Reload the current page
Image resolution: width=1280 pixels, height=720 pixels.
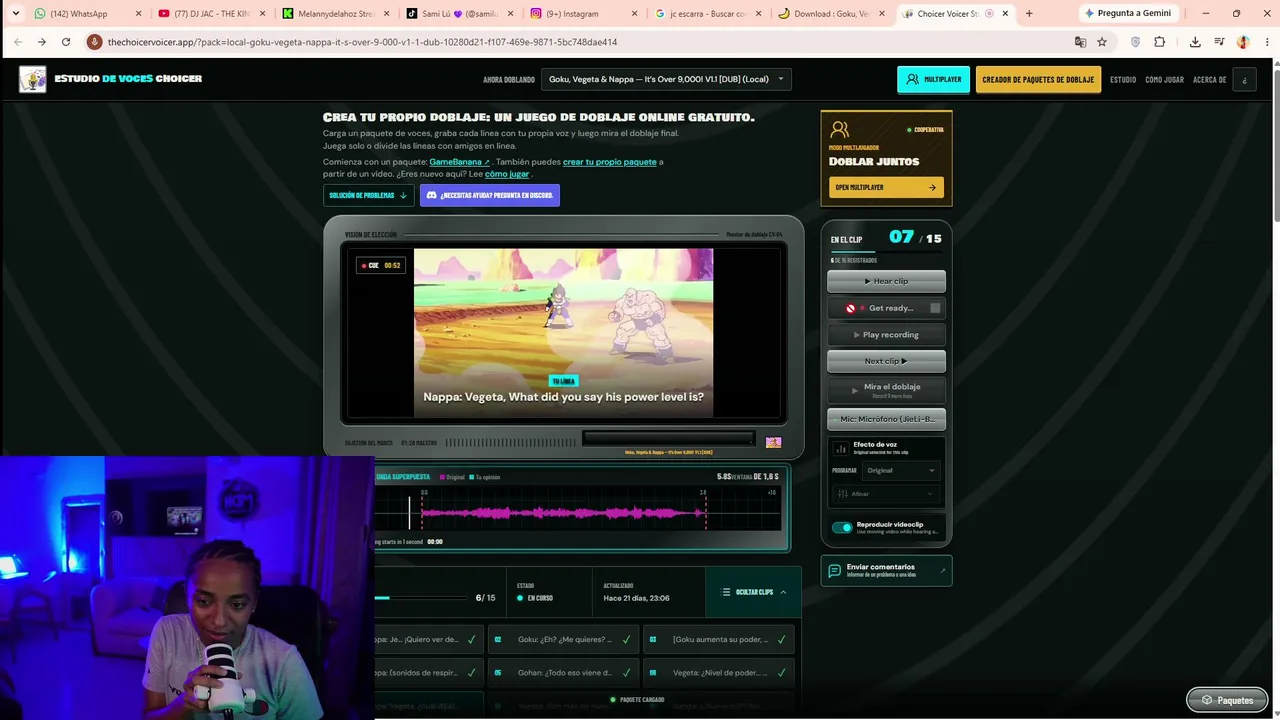66,42
